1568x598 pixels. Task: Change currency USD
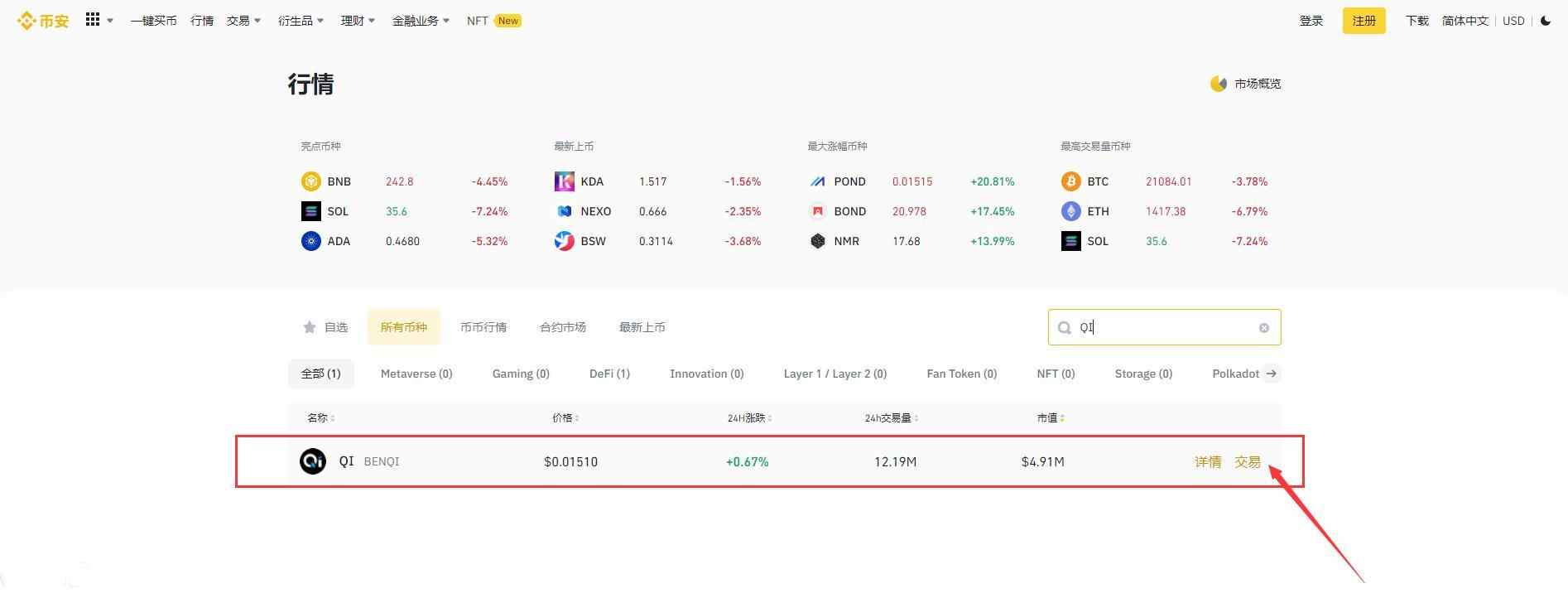(1513, 21)
